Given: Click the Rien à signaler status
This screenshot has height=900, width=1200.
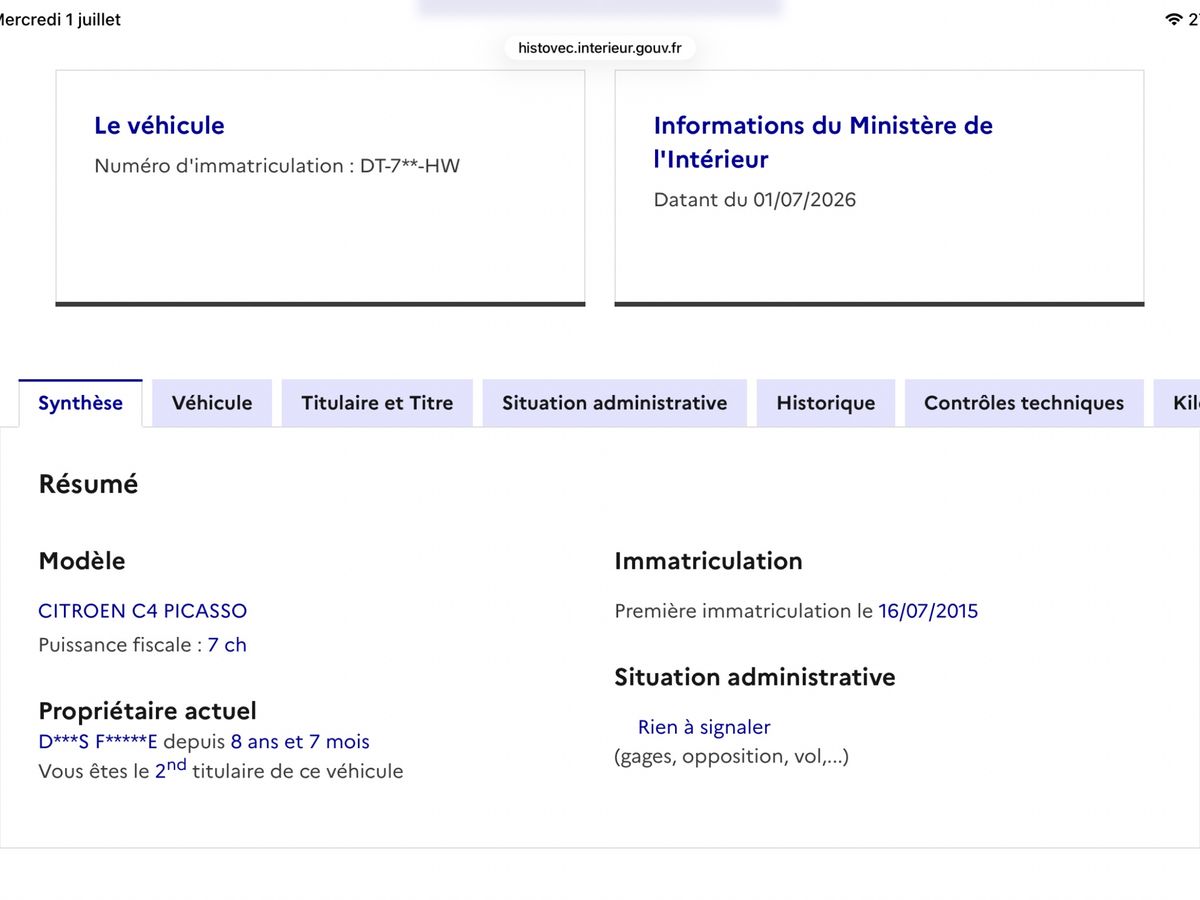Looking at the screenshot, I should 704,727.
